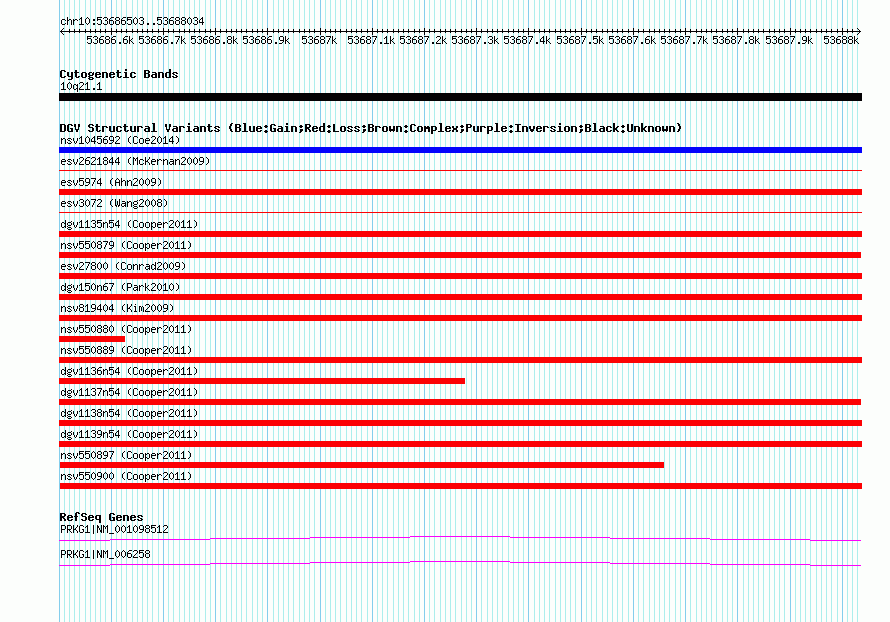Image resolution: width=890 pixels, height=622 pixels.
Task: Click the 53687.5k ruler position label
Action: tap(580, 40)
